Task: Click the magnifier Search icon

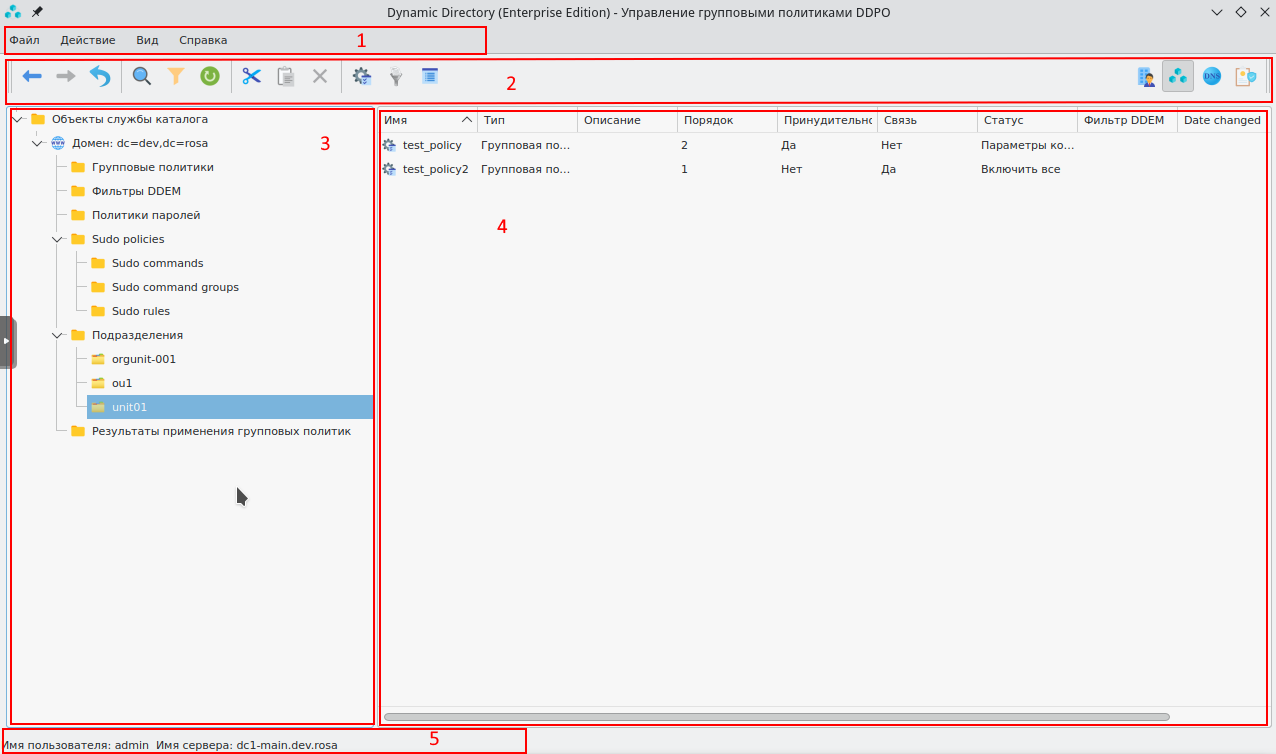Action: 142,76
